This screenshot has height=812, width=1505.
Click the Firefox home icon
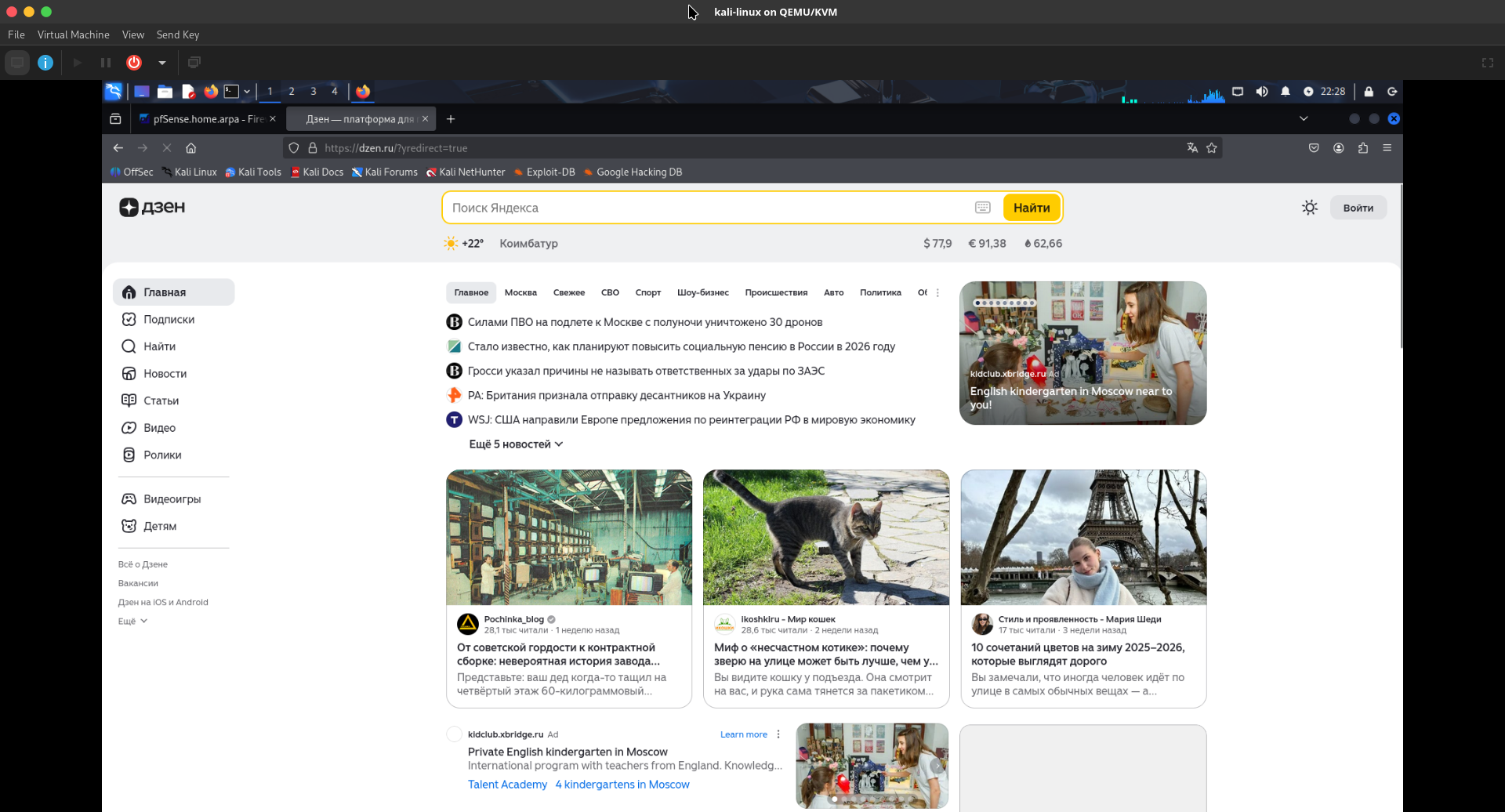coord(190,148)
